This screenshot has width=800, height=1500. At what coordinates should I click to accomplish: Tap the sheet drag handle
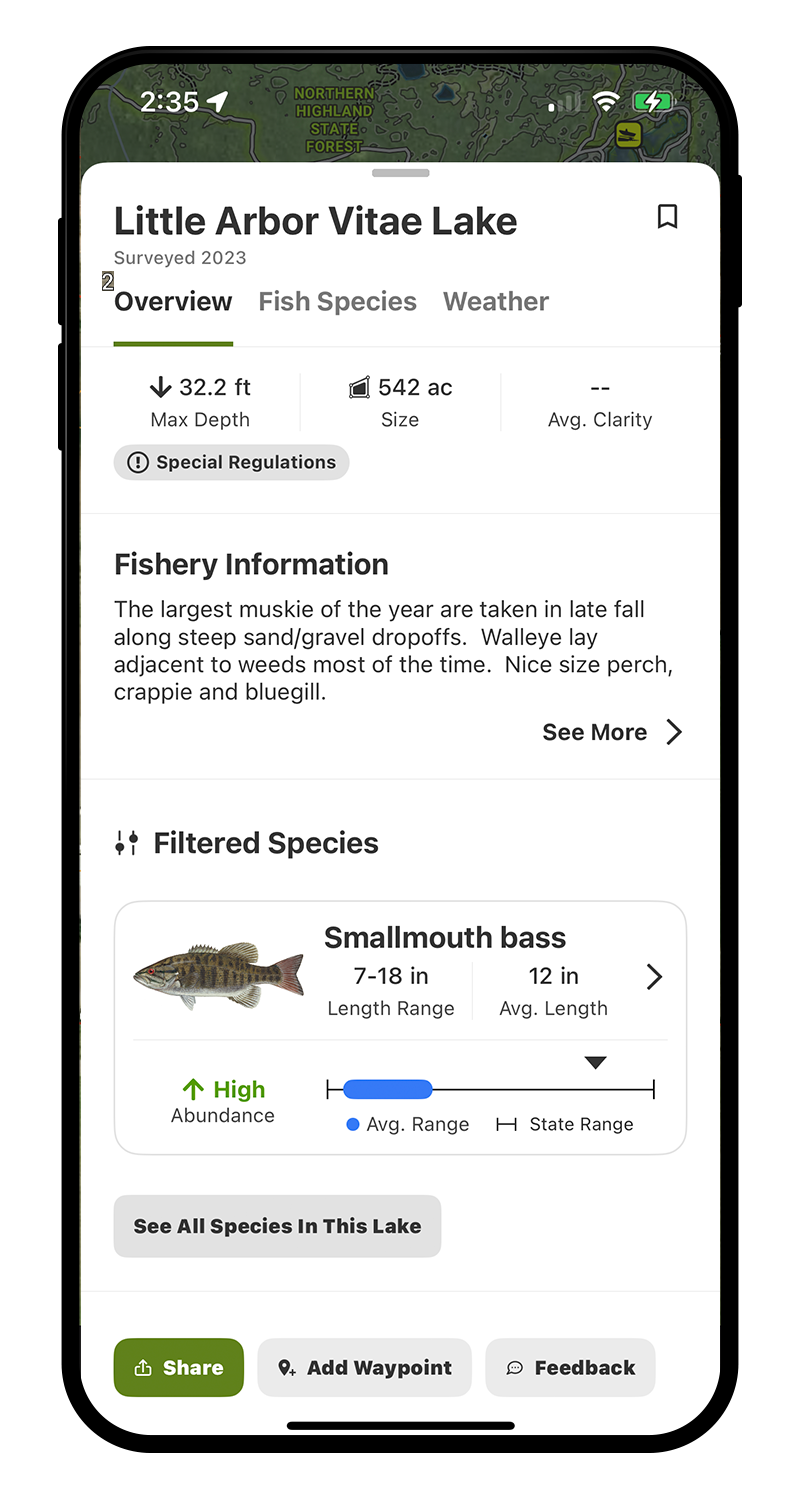pos(400,173)
